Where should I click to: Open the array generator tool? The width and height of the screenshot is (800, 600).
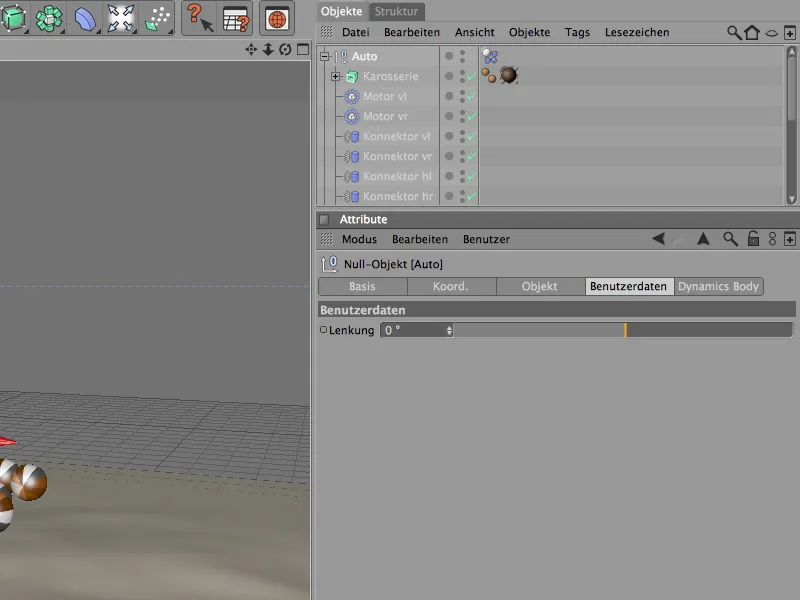pos(48,18)
